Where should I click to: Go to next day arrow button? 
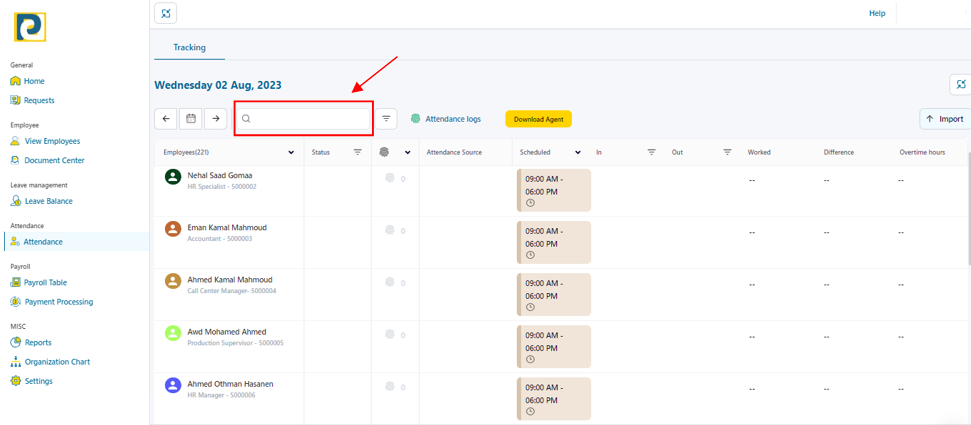[x=216, y=118]
